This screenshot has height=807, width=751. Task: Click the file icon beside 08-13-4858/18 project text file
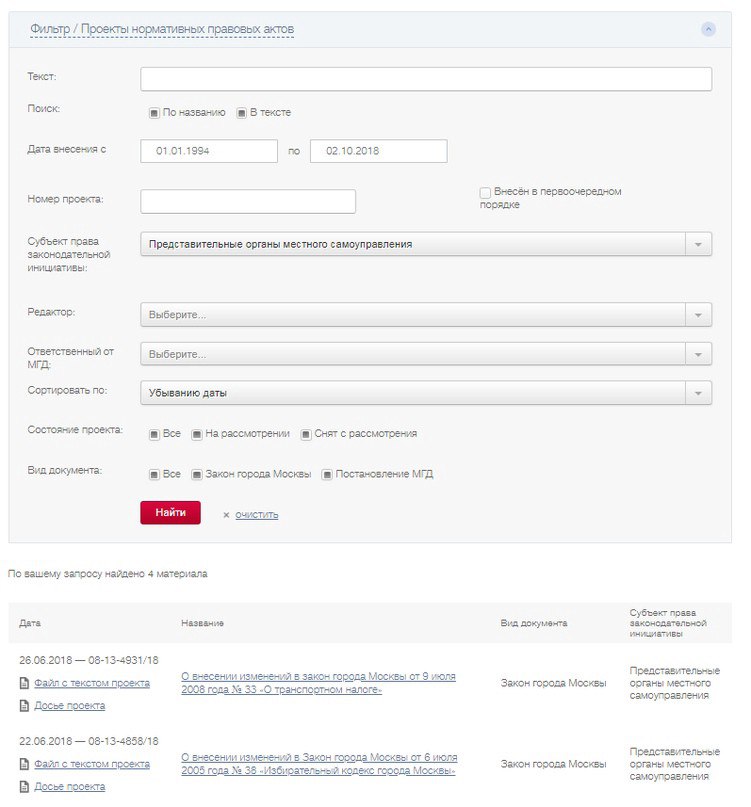click(x=24, y=764)
